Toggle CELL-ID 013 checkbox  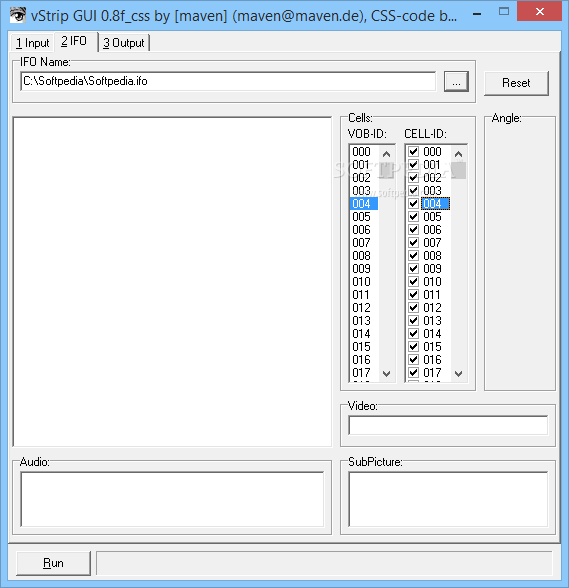coord(413,321)
